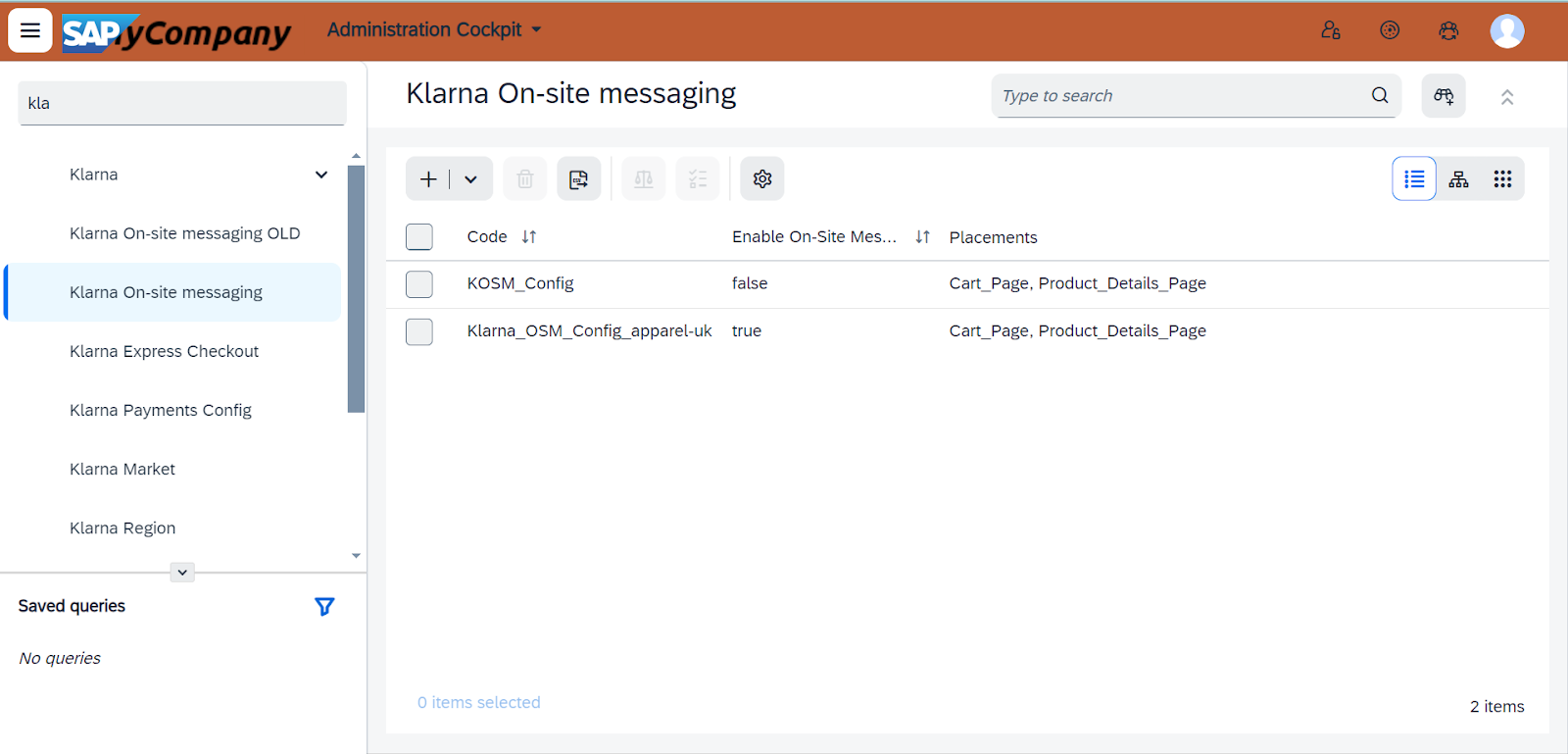Click the KOSM_Config code cell
Screen dimensions: 1568x754
pyautogui.click(x=520, y=283)
